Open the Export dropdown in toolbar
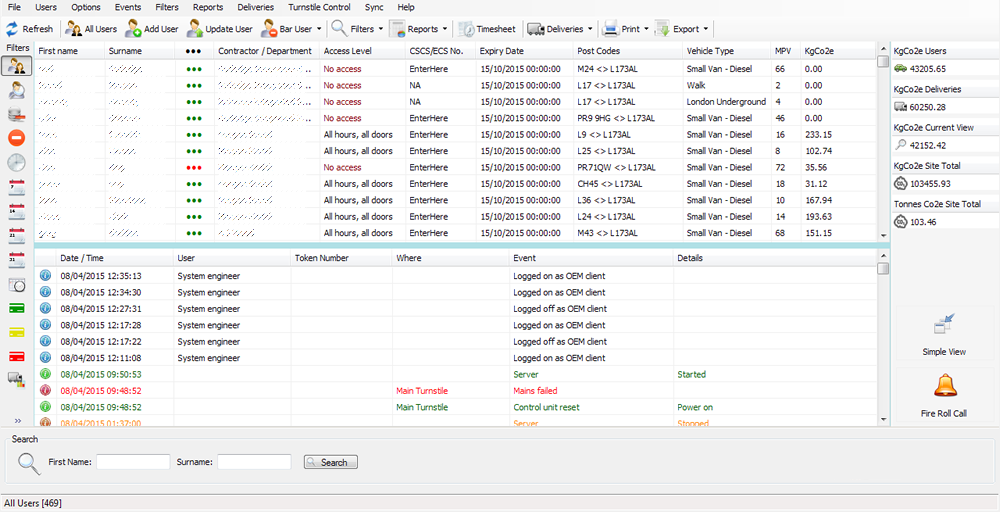 [x=705, y=29]
